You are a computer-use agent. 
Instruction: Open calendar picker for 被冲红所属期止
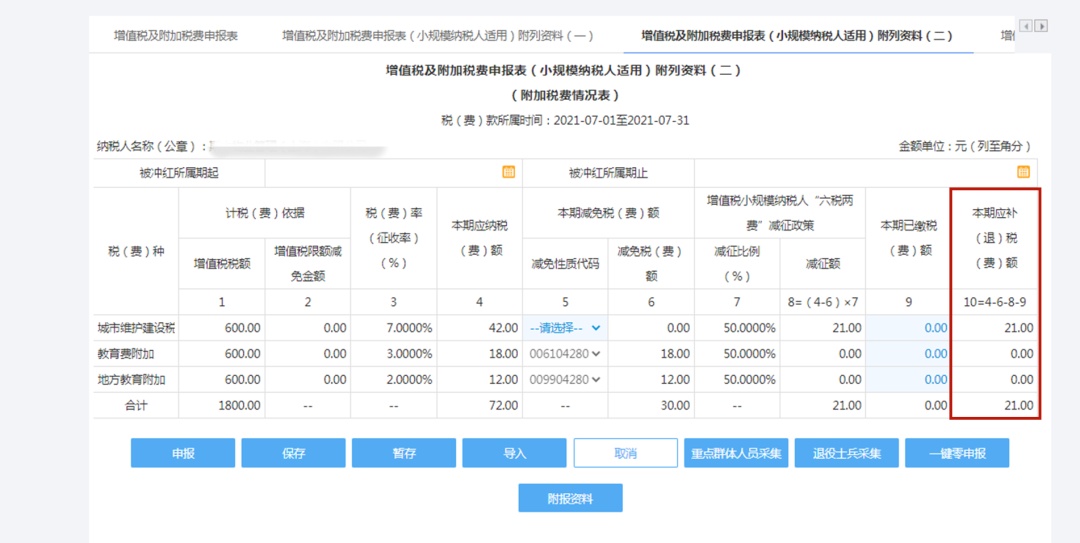1023,172
